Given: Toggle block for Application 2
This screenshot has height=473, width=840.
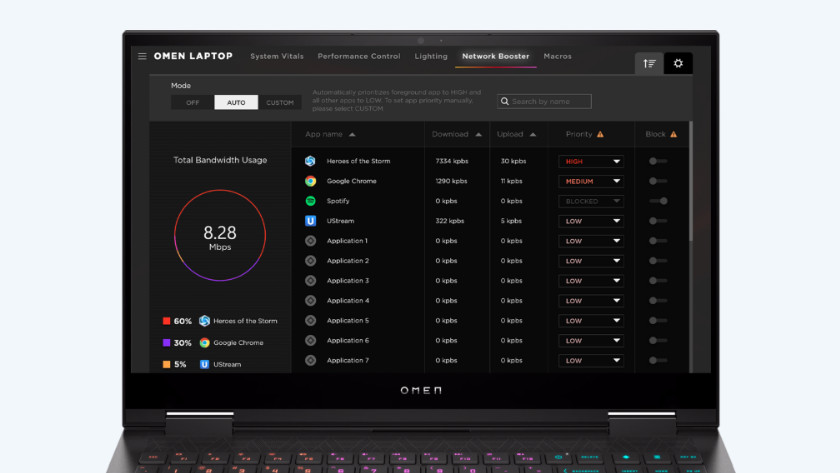Looking at the screenshot, I should [x=658, y=261].
